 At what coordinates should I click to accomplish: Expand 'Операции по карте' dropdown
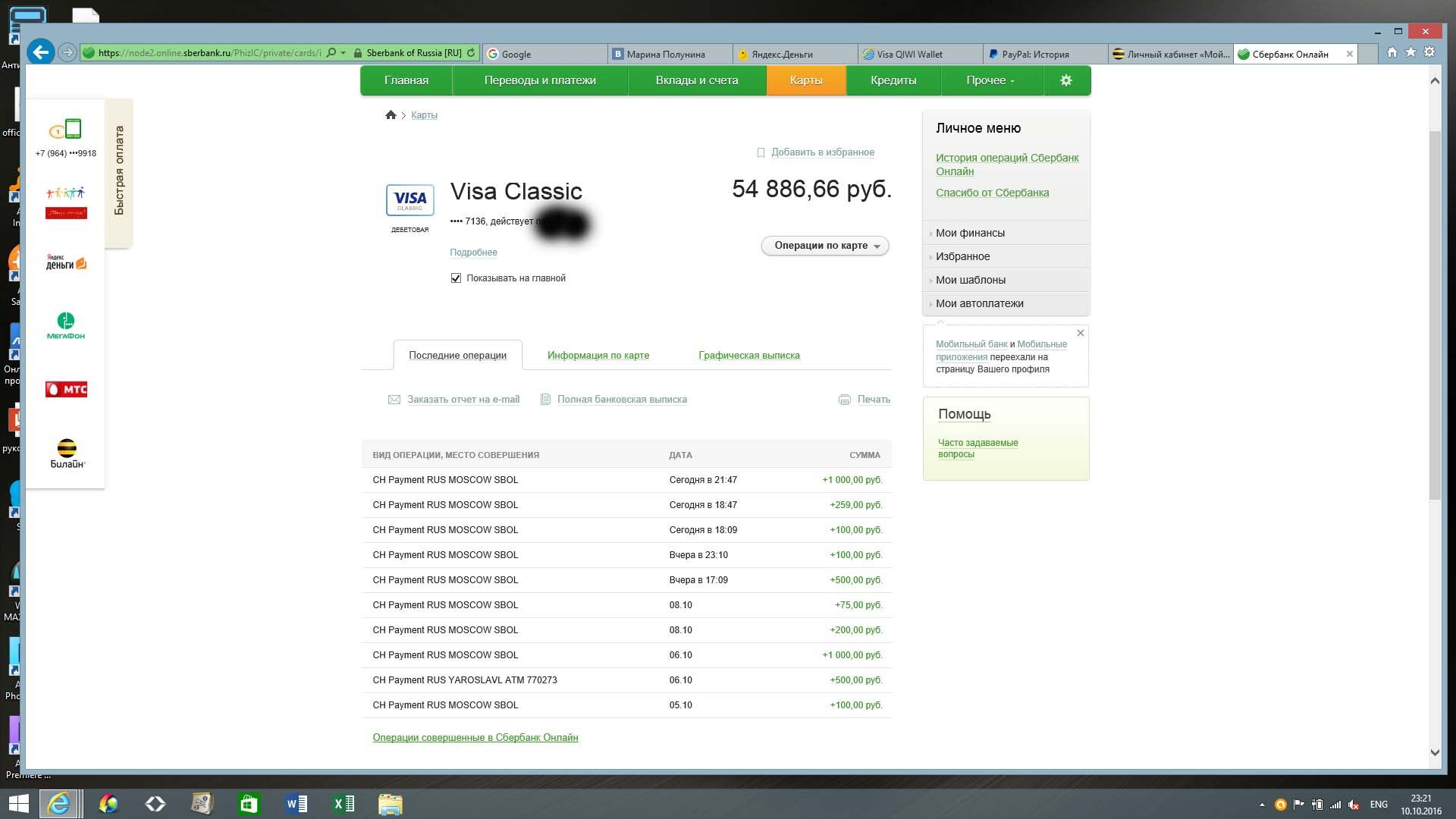coord(825,246)
